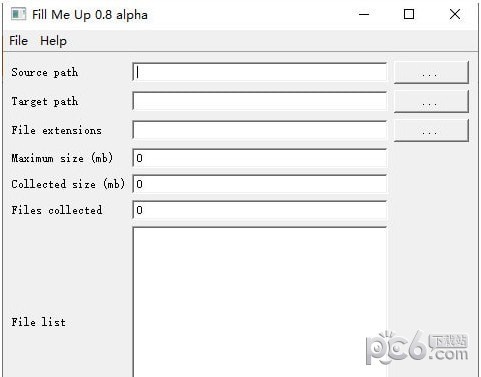Choose file extensions via ellipsis button

click(431, 130)
